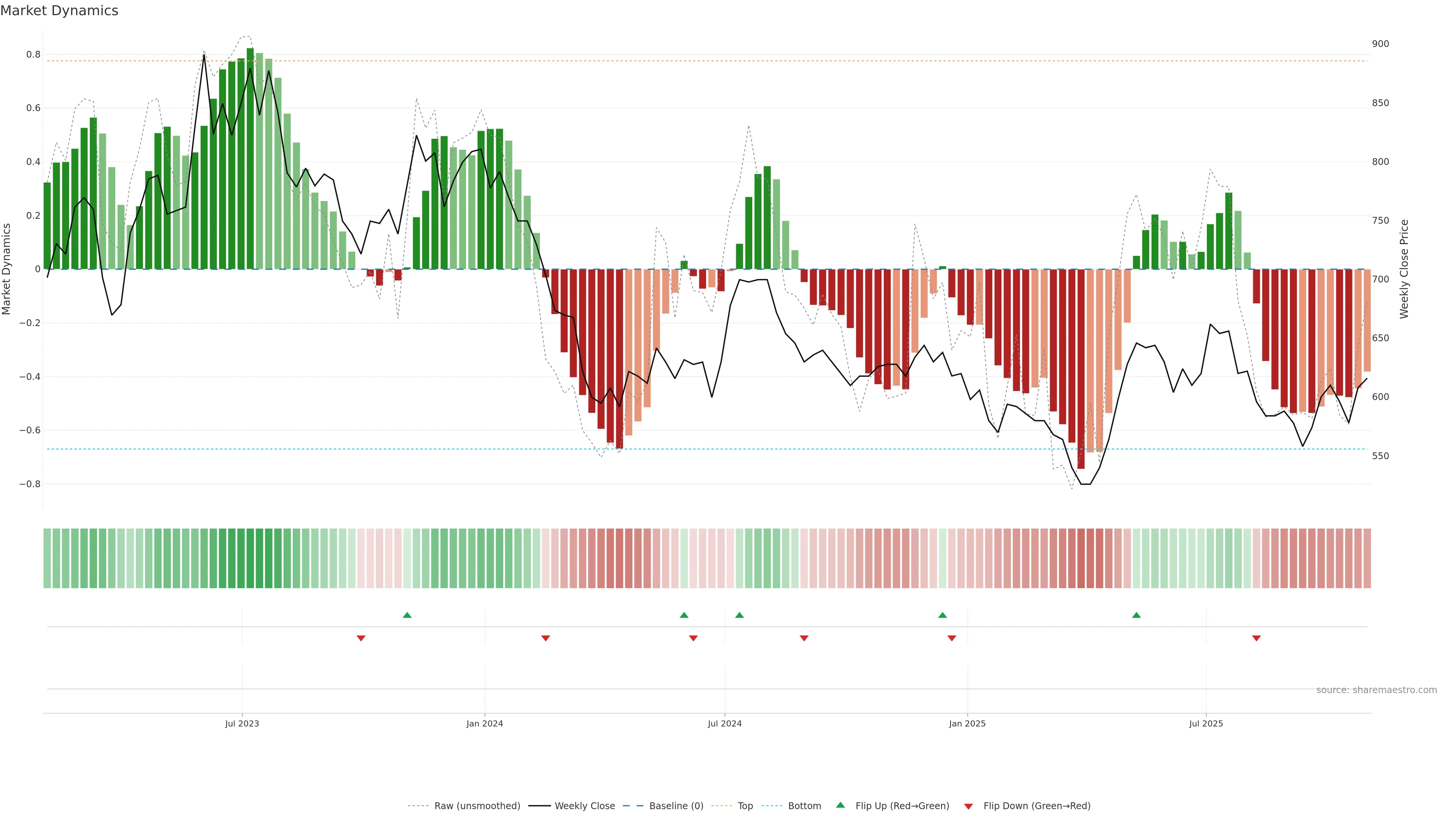Click the last green Flip Up triangle marker
Screen dimensions: 1456x819
(x=1136, y=615)
